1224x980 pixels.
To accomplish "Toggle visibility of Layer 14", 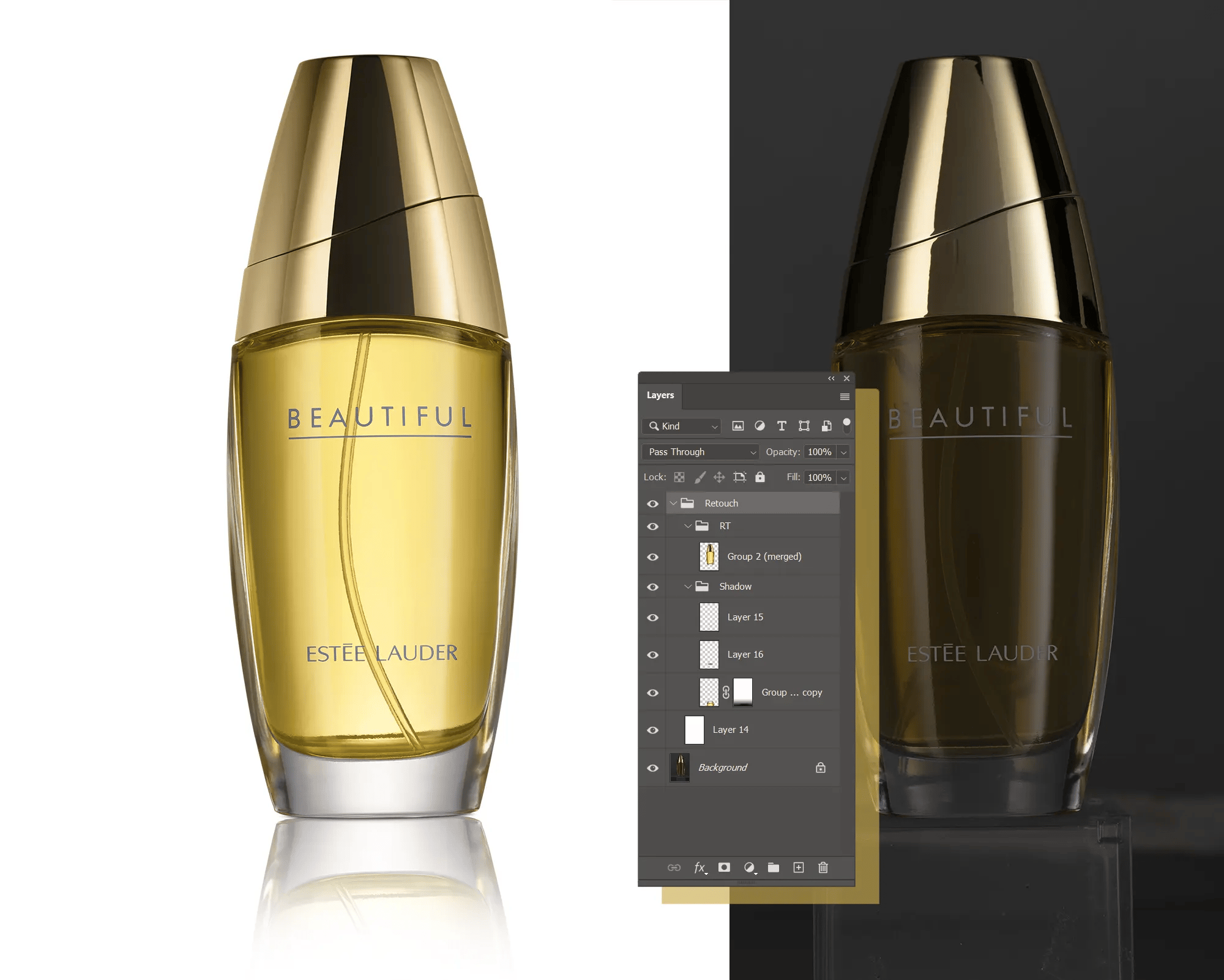I will click(653, 730).
